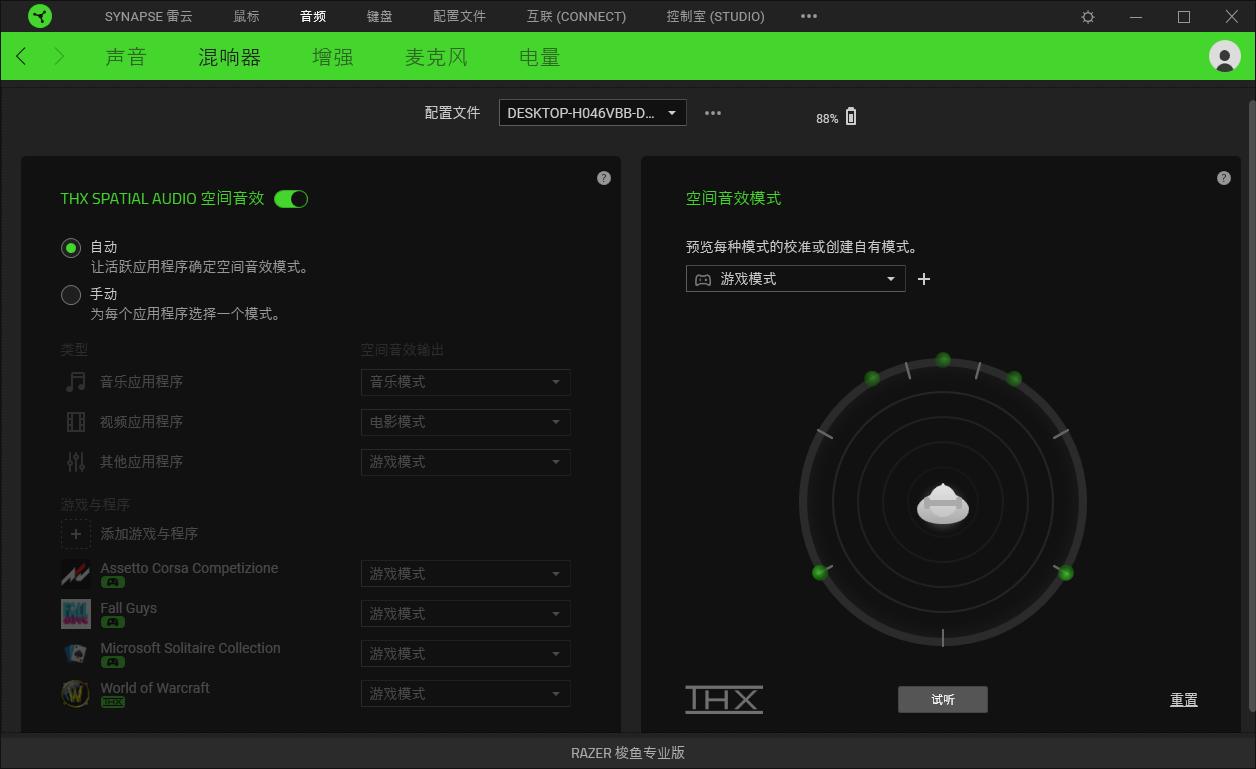Open the 配置文件 profile dropdown
This screenshot has width=1256, height=769.
[x=591, y=112]
